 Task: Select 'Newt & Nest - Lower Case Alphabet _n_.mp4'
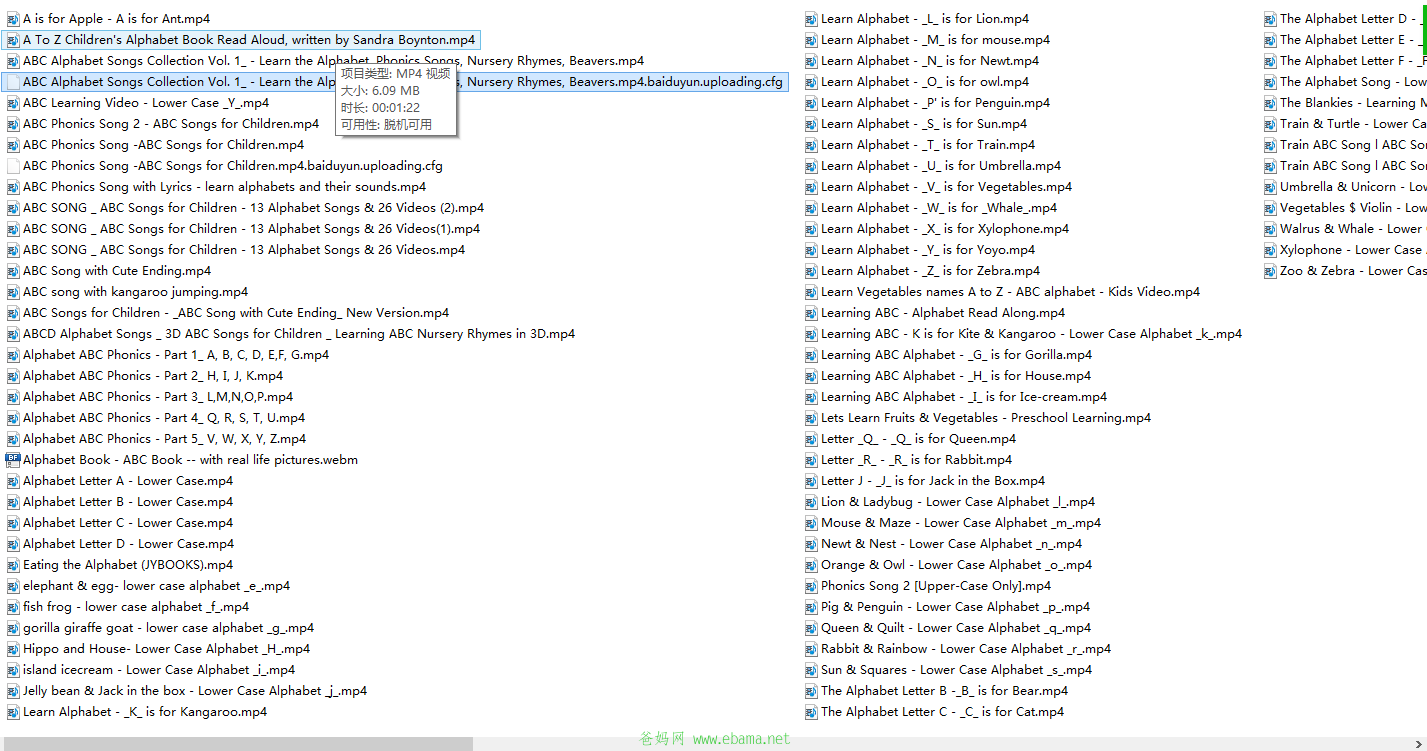(x=951, y=544)
